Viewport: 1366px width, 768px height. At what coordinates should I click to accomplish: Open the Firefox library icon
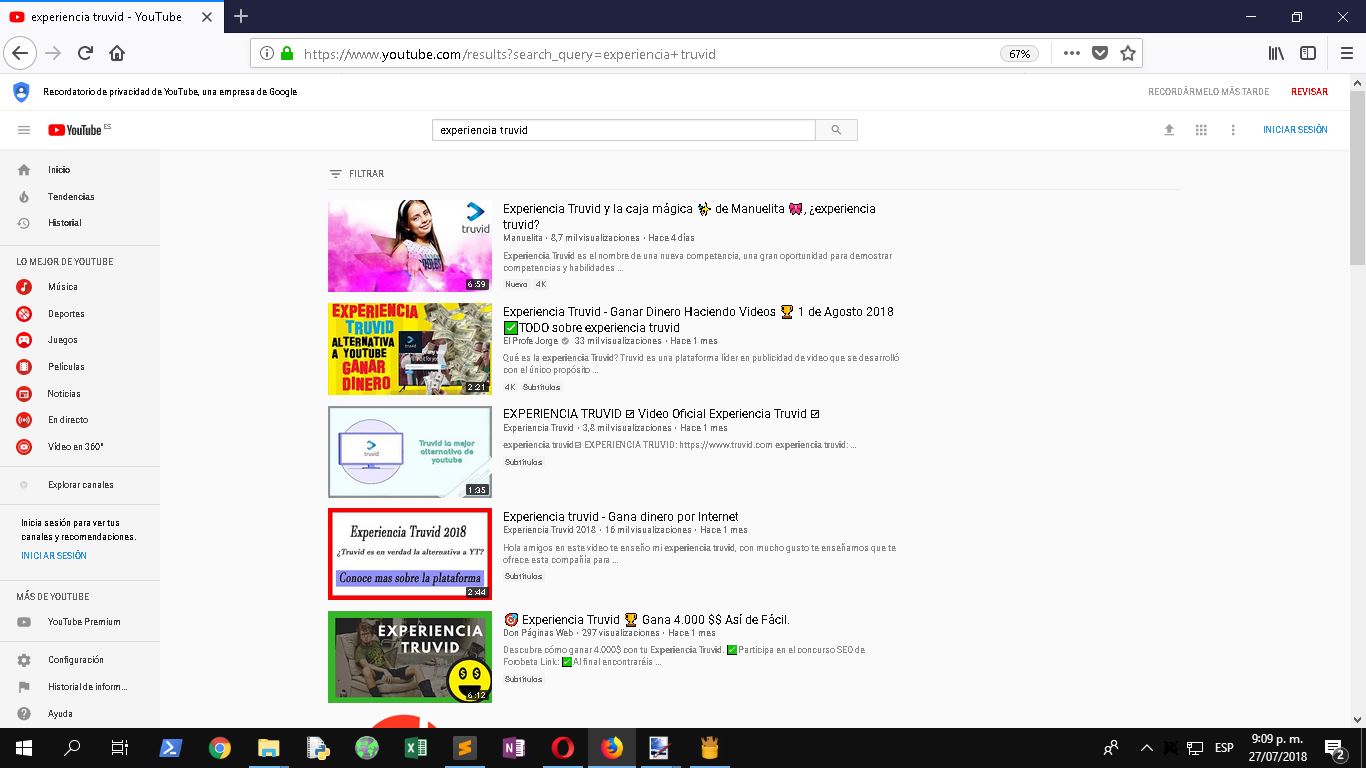click(1276, 53)
